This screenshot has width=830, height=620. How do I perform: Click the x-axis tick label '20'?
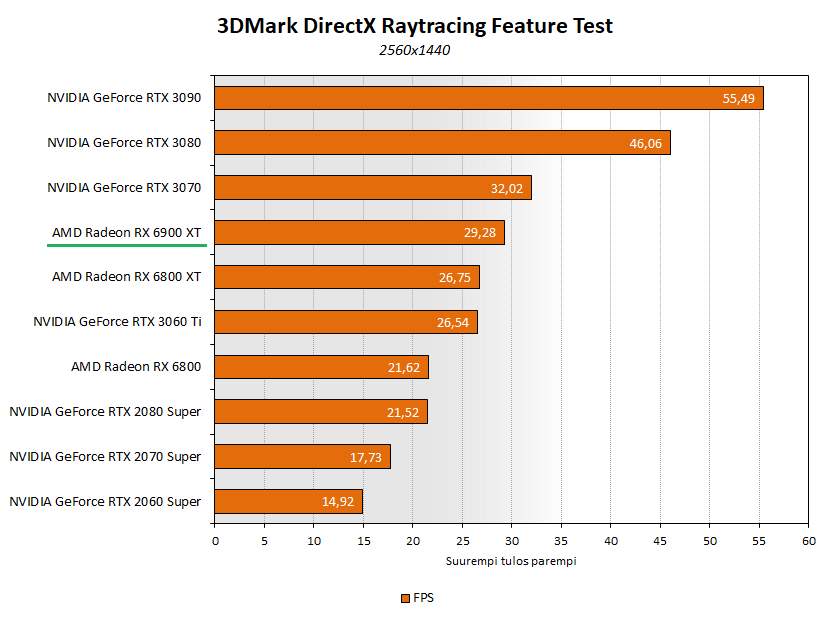pyautogui.click(x=413, y=541)
